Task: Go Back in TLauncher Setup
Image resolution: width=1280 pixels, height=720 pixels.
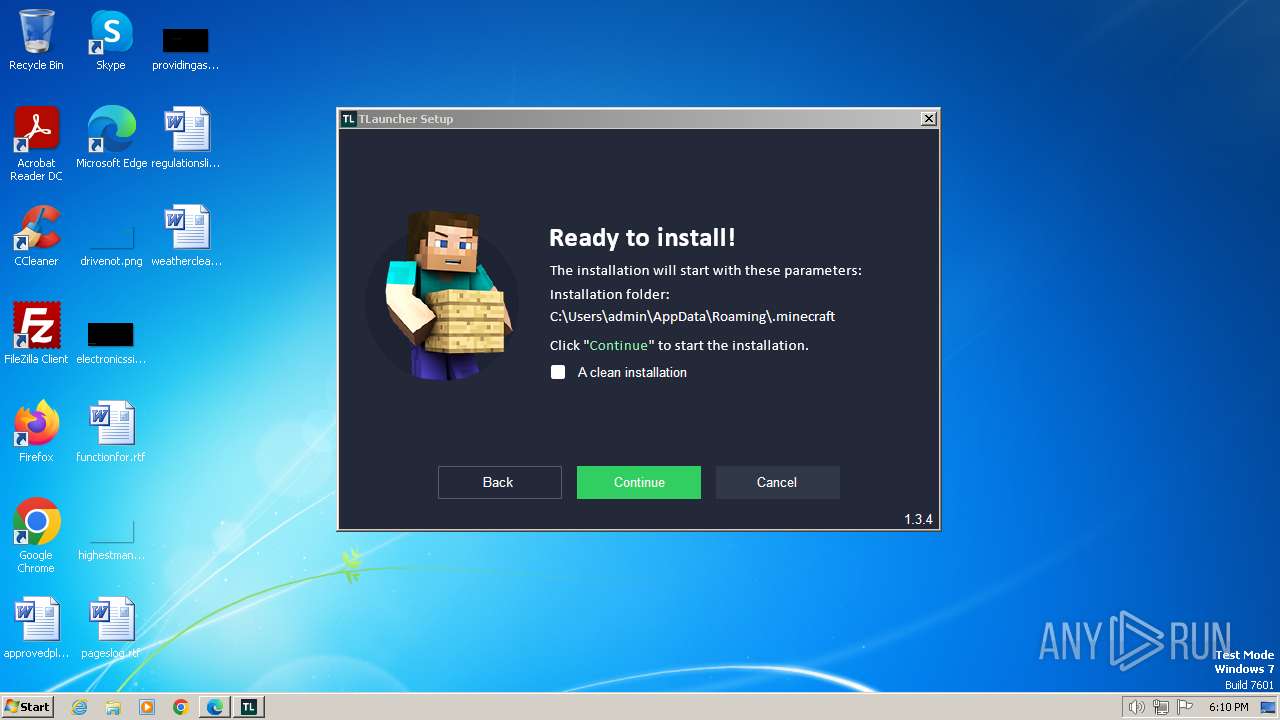Action: click(499, 482)
